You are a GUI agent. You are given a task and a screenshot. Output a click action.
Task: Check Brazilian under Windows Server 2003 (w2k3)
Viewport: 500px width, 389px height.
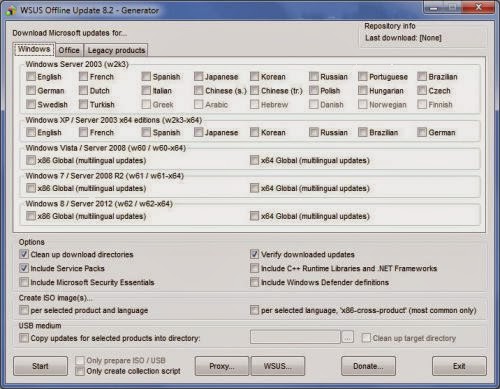(422, 77)
